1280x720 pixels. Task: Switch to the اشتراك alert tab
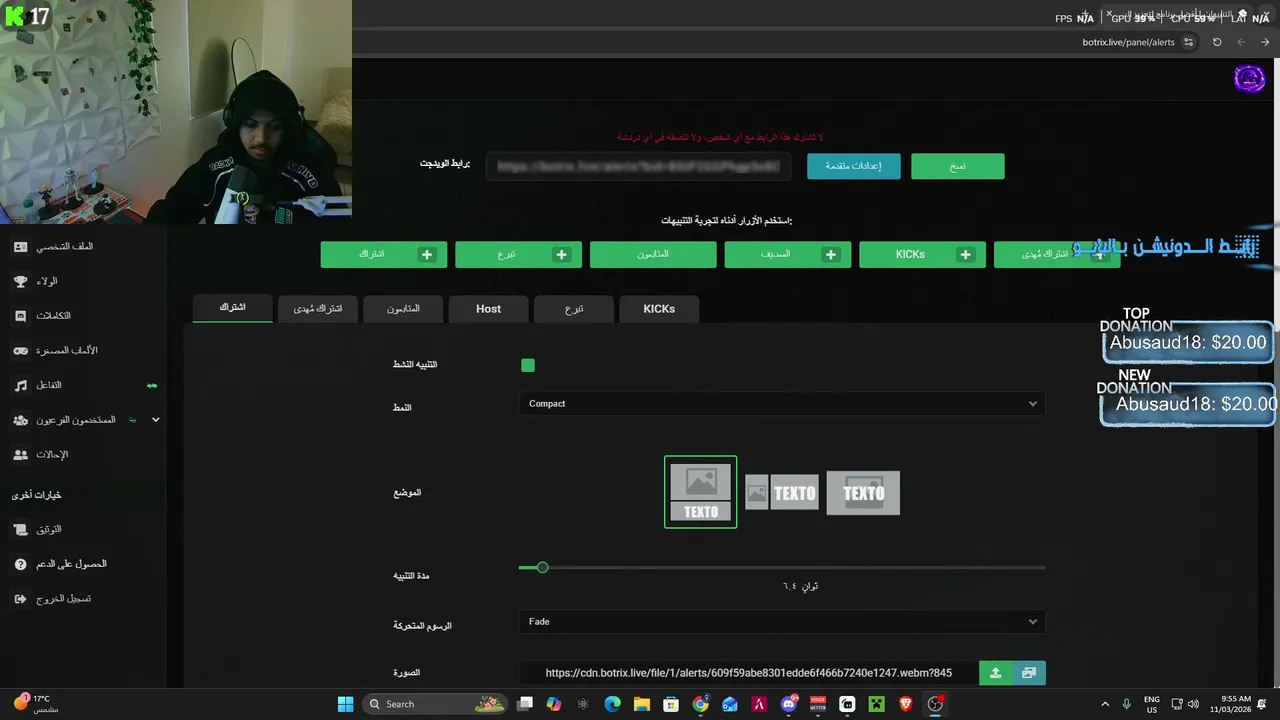(232, 308)
